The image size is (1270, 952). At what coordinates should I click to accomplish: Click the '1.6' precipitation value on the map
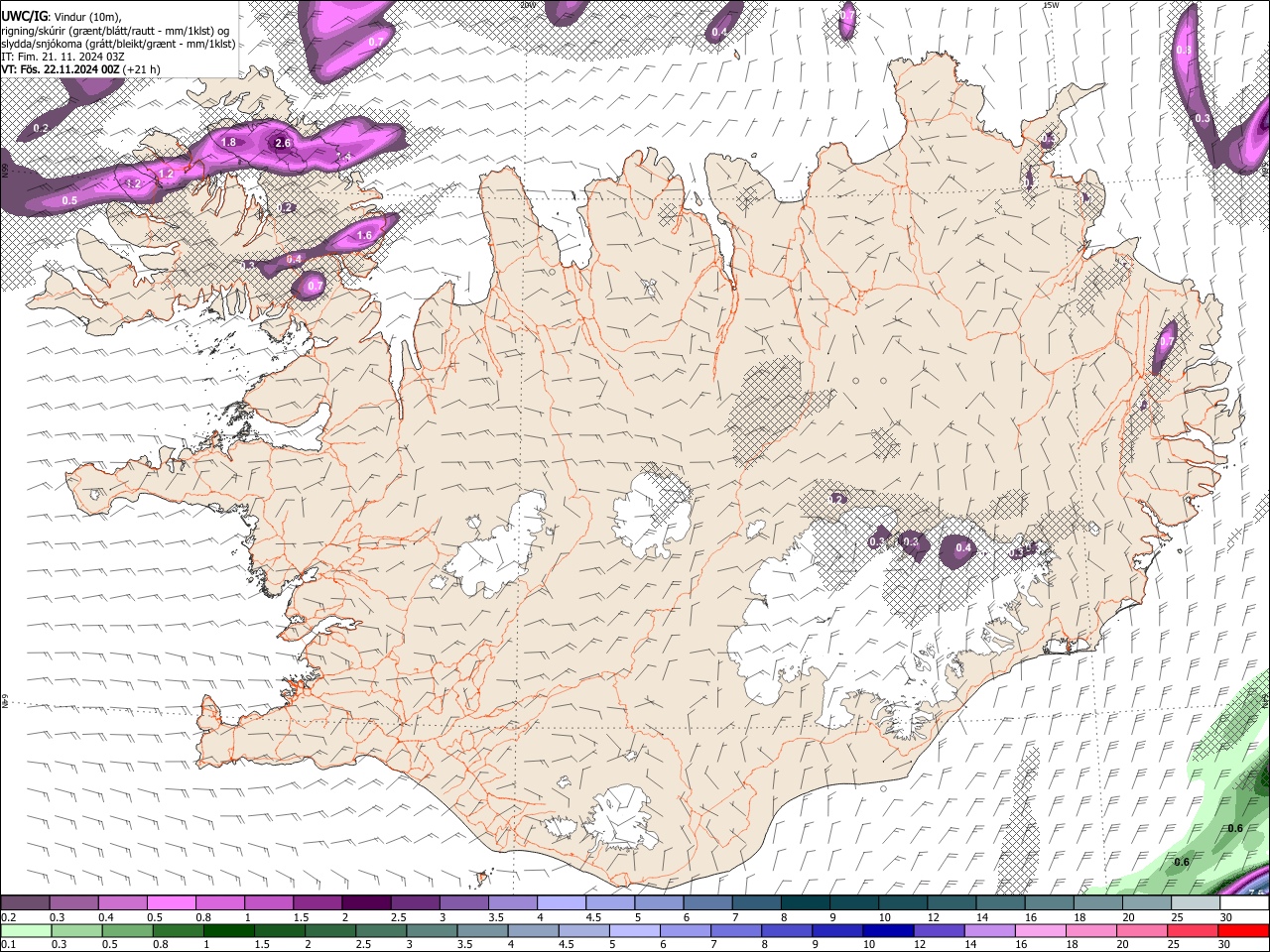click(x=364, y=235)
